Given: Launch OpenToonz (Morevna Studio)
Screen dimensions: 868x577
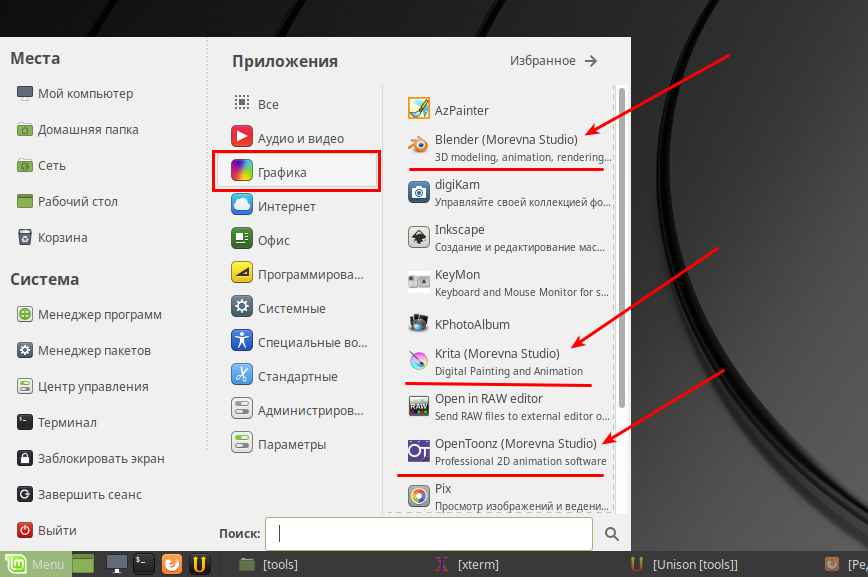Looking at the screenshot, I should pyautogui.click(x=509, y=452).
